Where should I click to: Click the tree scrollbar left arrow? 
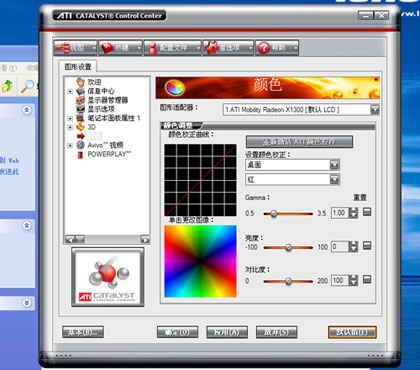coord(69,239)
